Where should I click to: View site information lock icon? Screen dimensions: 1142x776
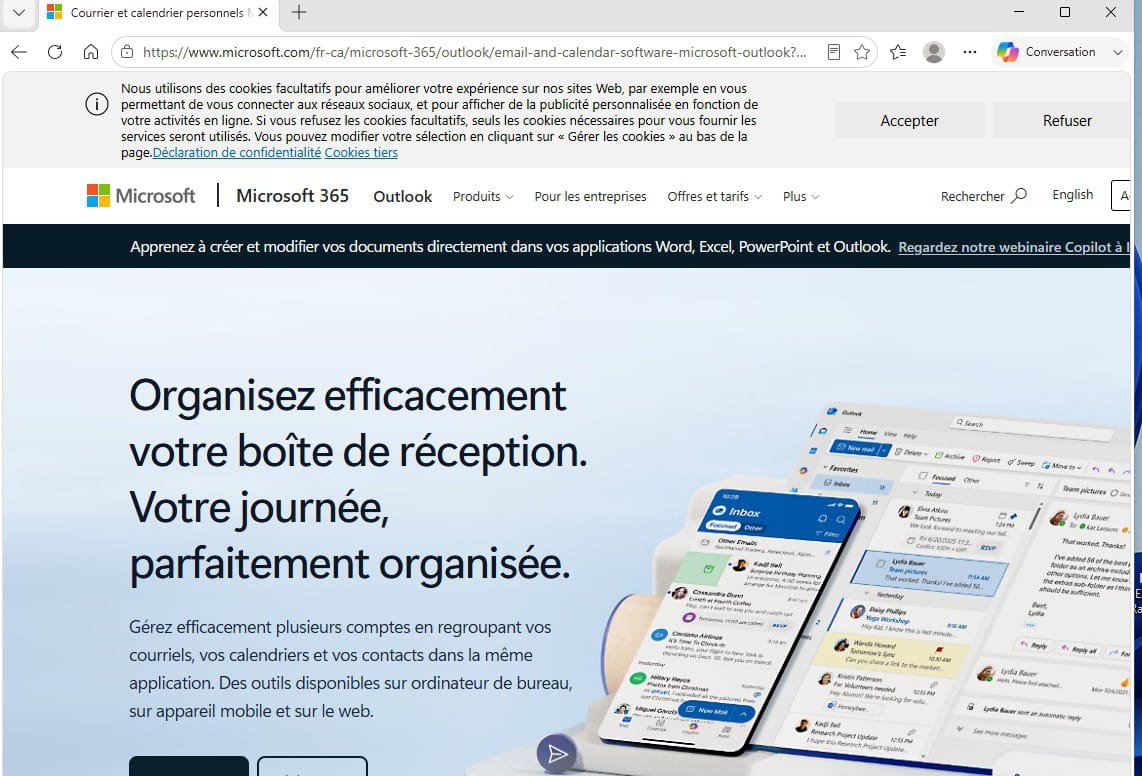(127, 52)
